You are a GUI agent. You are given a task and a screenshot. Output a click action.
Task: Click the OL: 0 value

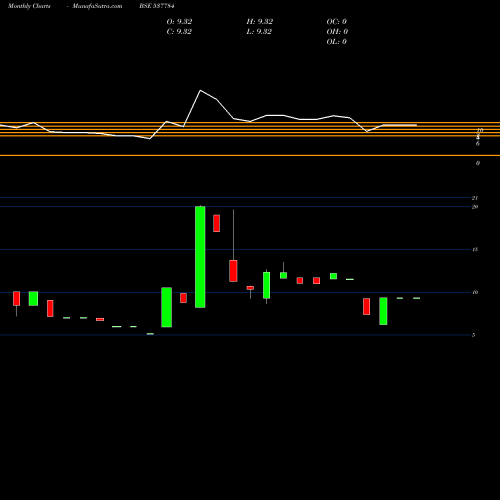coord(337,42)
